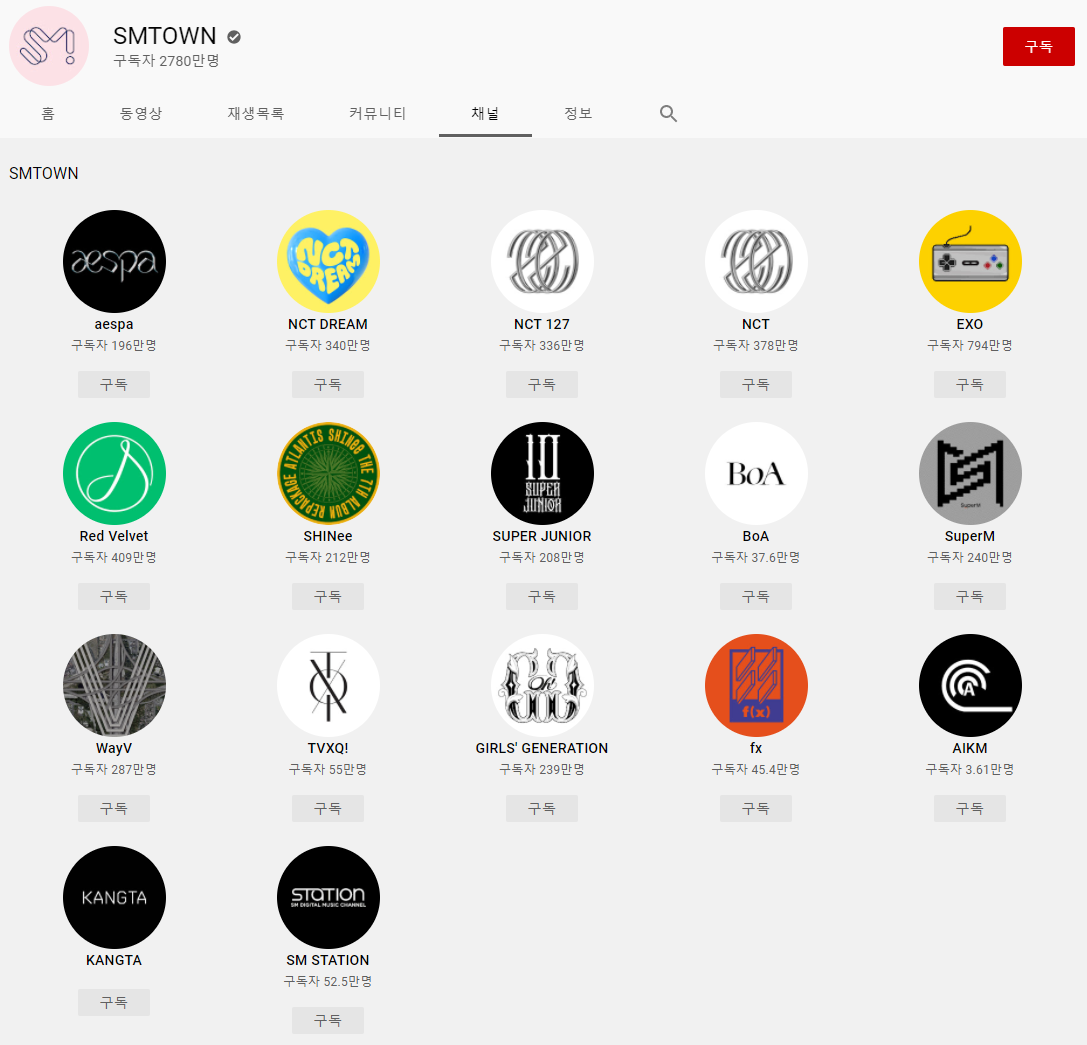This screenshot has height=1045, width=1087.
Task: Open the Red Velvet name link
Action: 114,536
